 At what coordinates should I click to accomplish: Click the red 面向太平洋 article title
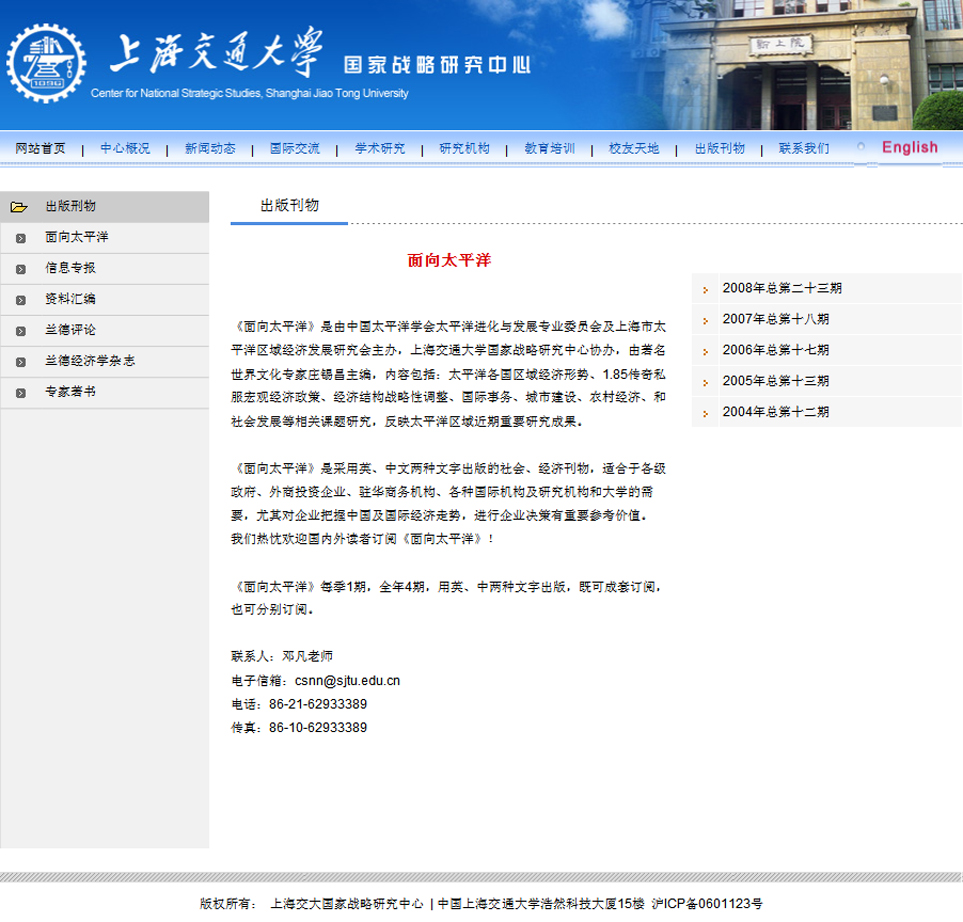pos(449,260)
